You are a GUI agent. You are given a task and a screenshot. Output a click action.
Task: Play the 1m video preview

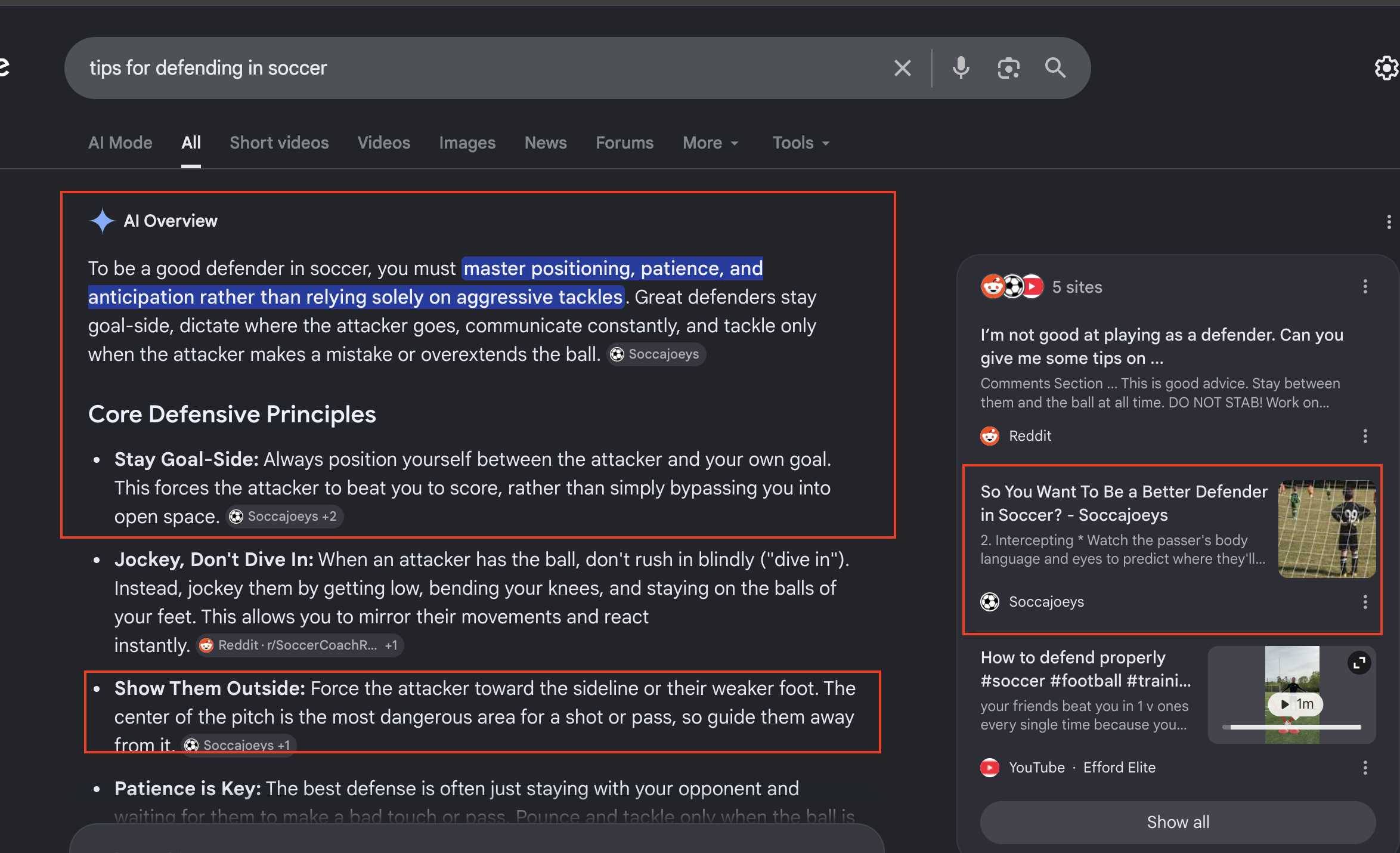click(1295, 704)
